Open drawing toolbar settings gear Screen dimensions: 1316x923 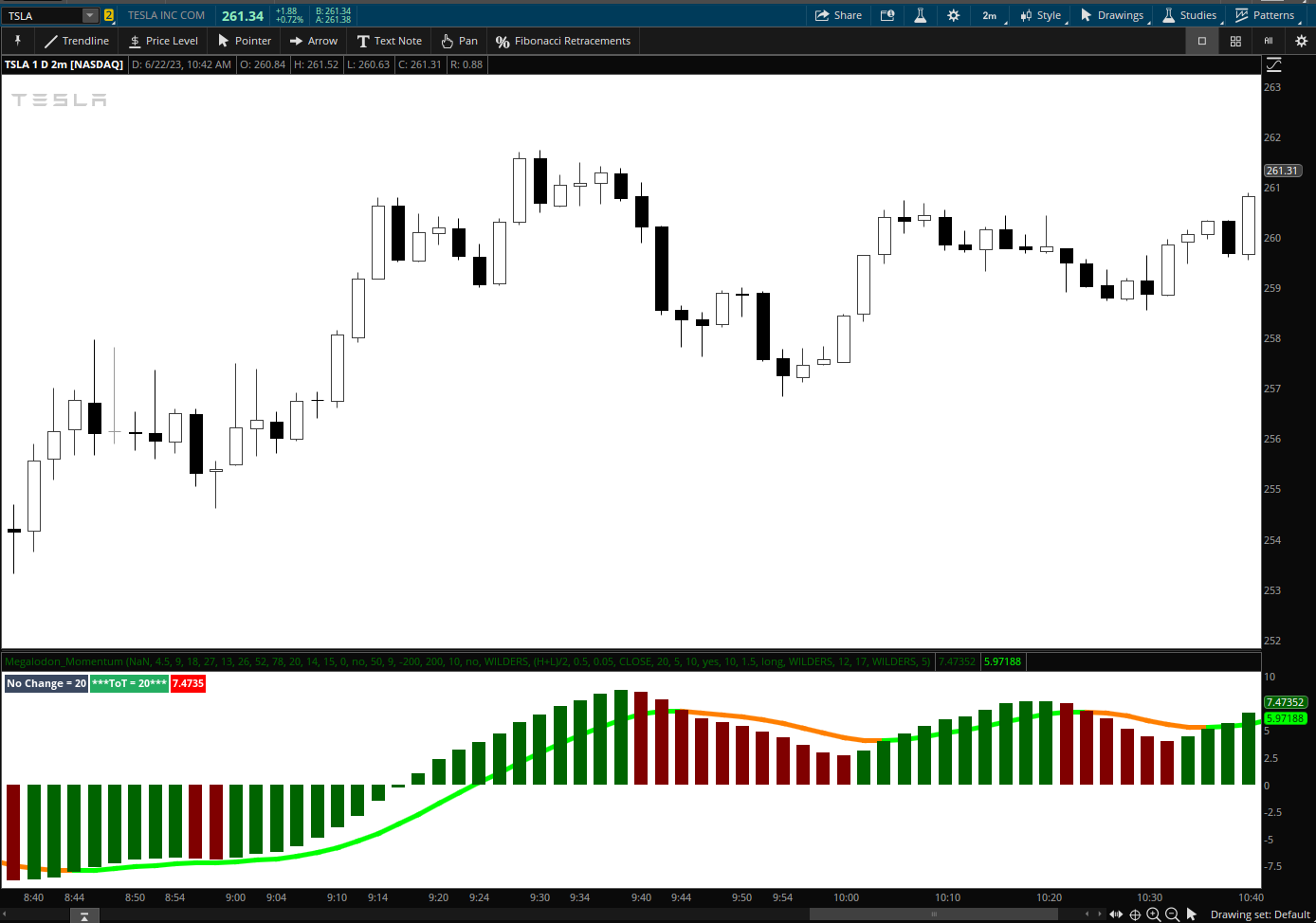click(1301, 41)
